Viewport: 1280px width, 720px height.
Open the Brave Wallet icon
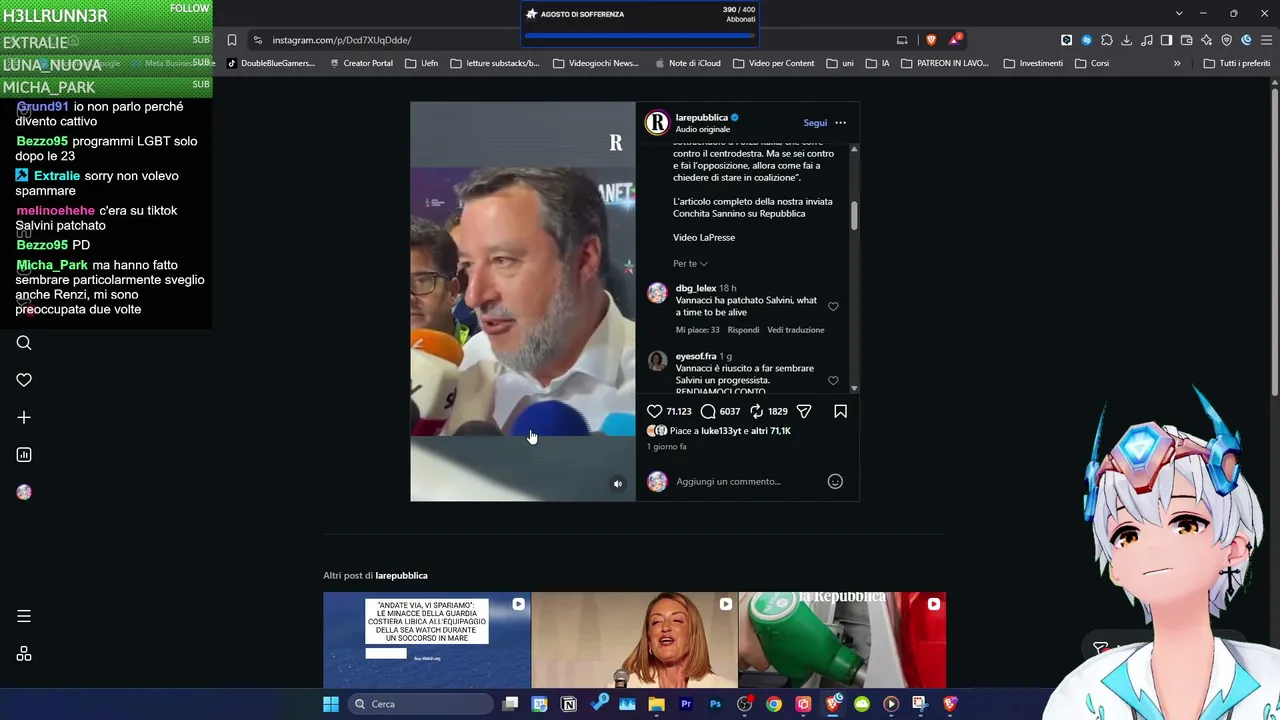1187,40
